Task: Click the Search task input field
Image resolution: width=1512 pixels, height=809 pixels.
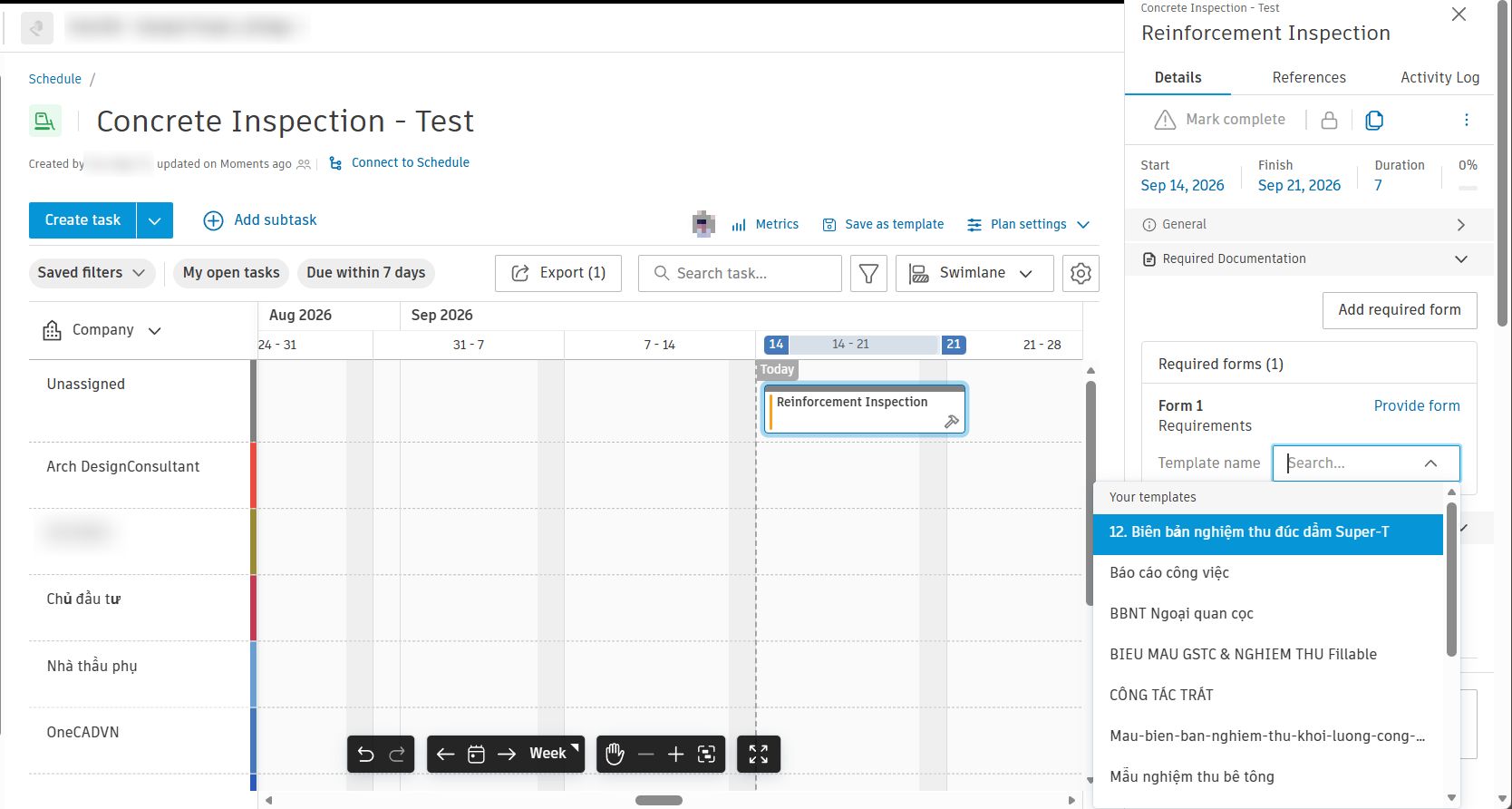Action: (740, 273)
